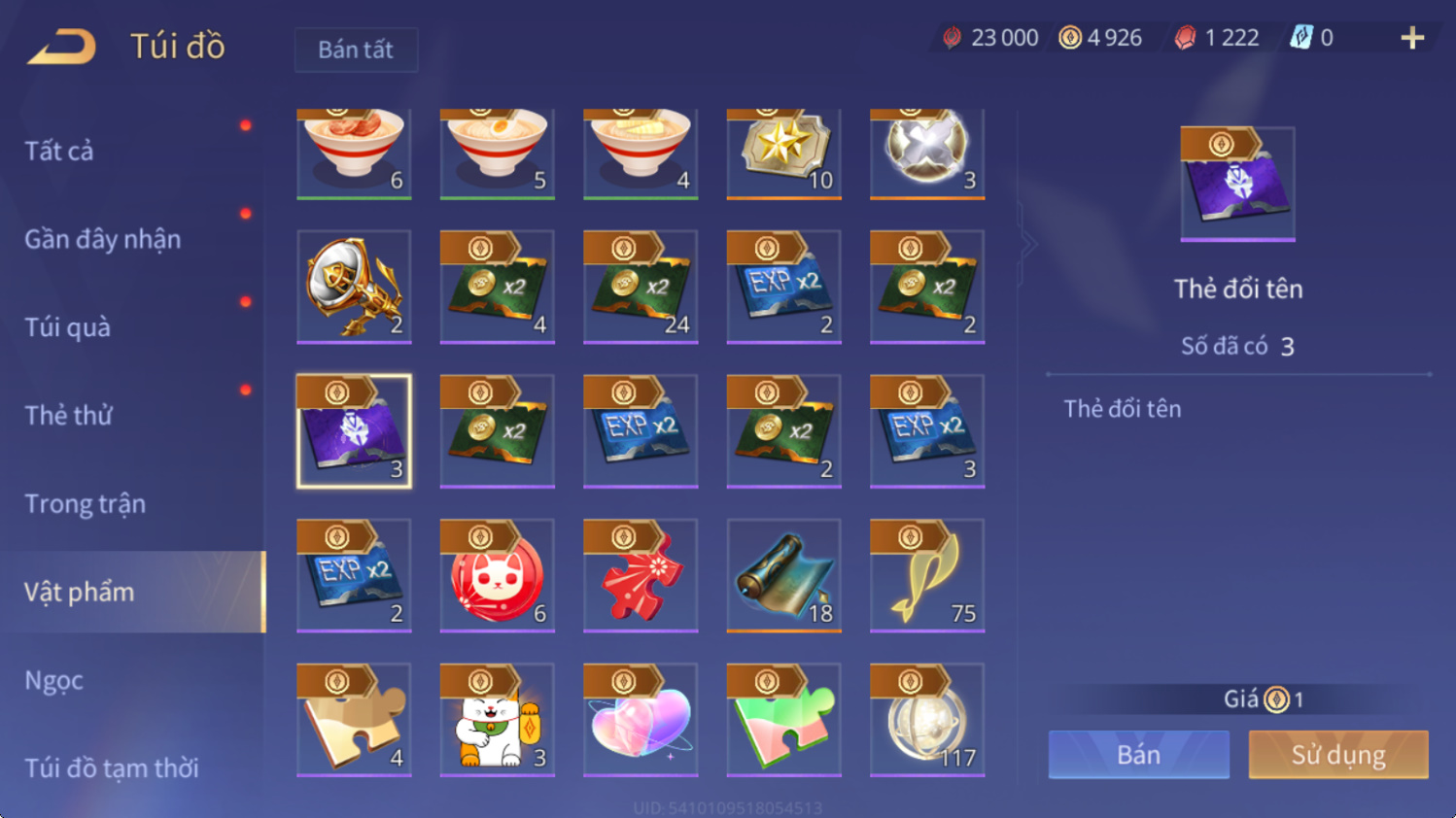Select the white lucky cat figurine item
Screen dimensions: 1456x818
point(497,720)
